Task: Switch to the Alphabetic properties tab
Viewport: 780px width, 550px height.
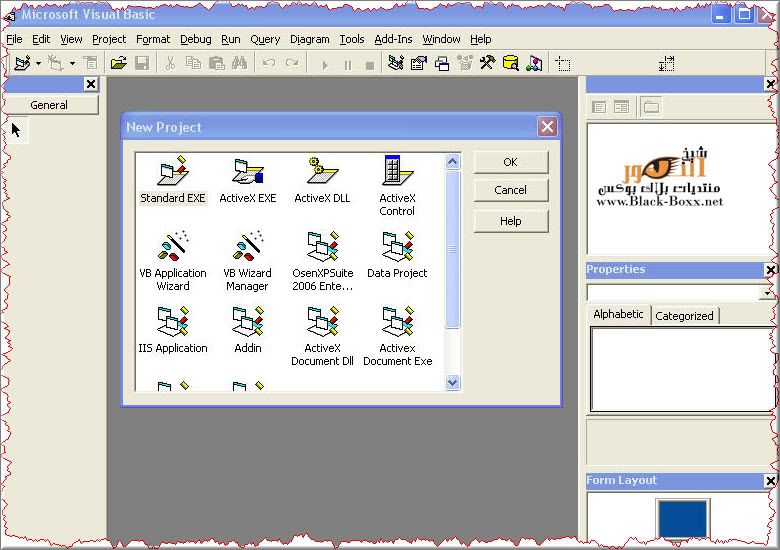Action: pos(618,314)
